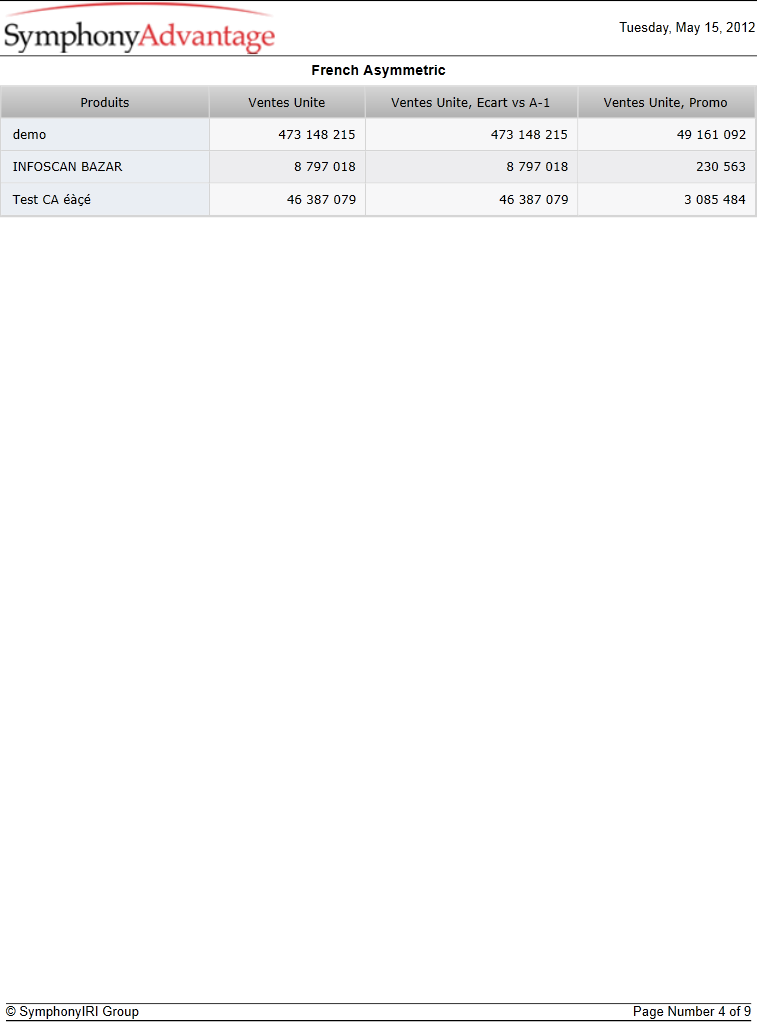This screenshot has height=1027, width=757.
Task: Click Test CA Ecart vs A-1 value
Action: [x=534, y=199]
